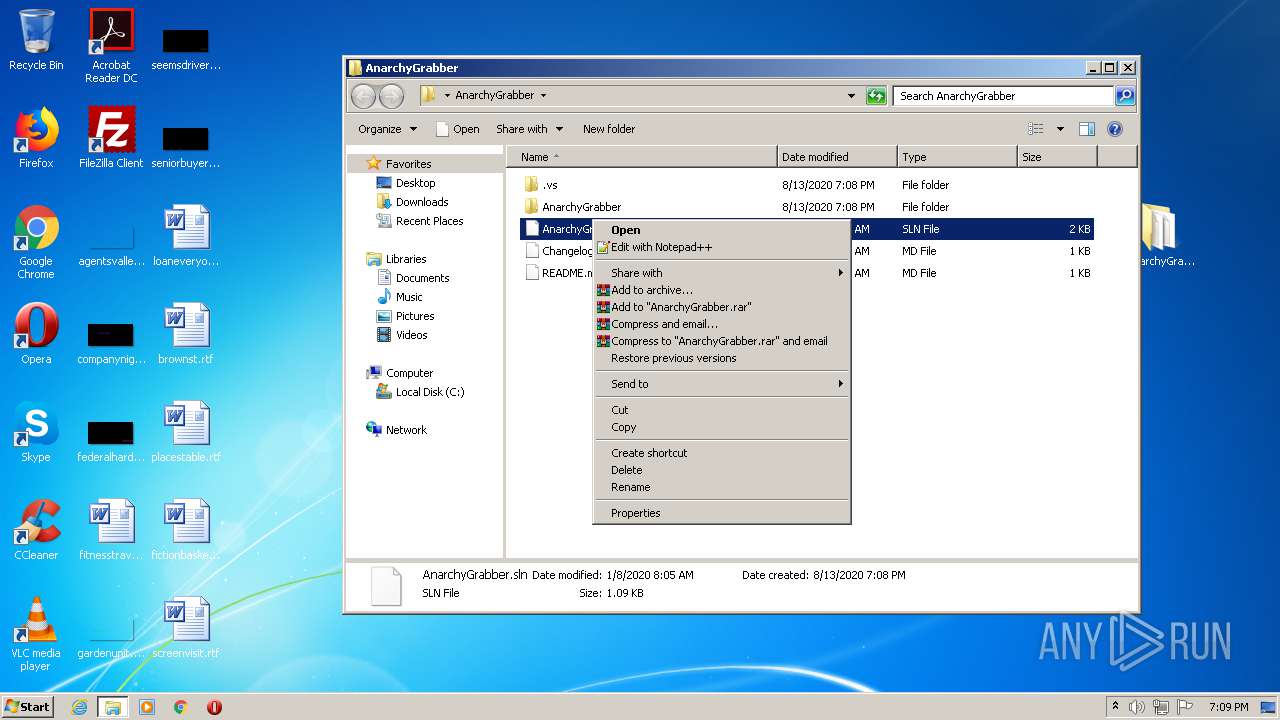This screenshot has width=1280, height=720.
Task: Open Local Disk (C:) in sidebar
Action: point(420,392)
